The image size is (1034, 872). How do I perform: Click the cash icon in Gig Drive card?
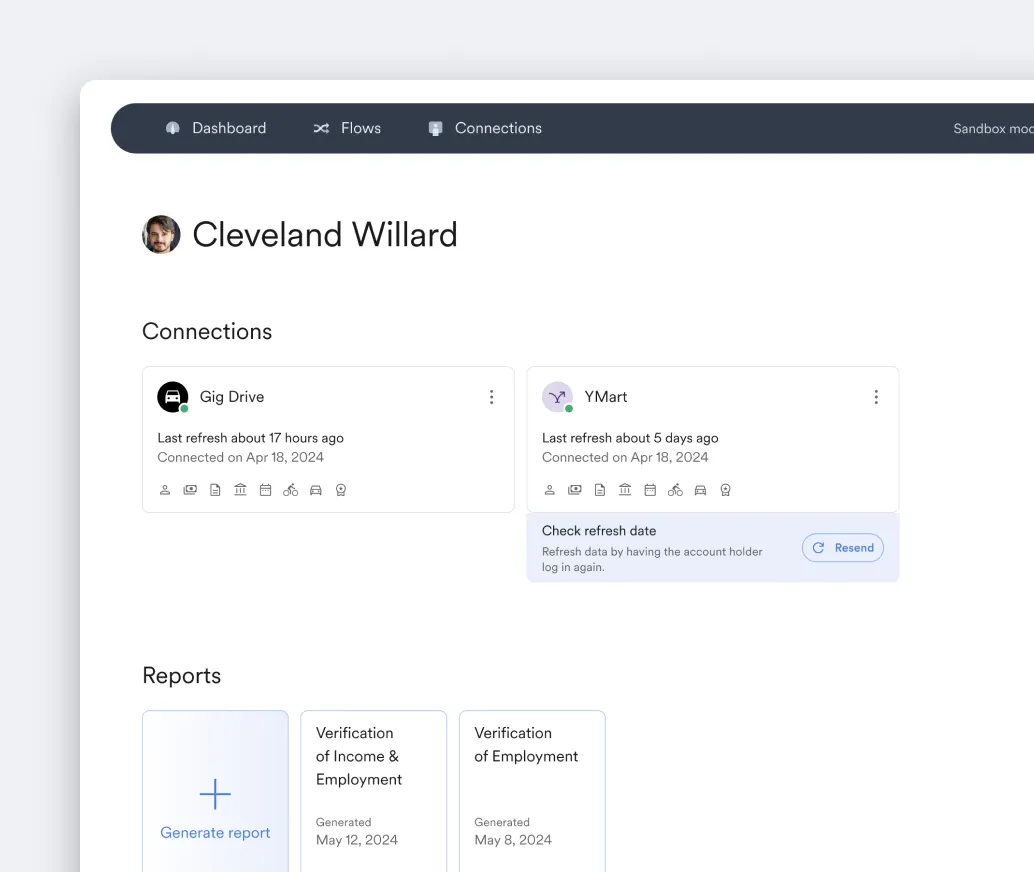point(190,490)
